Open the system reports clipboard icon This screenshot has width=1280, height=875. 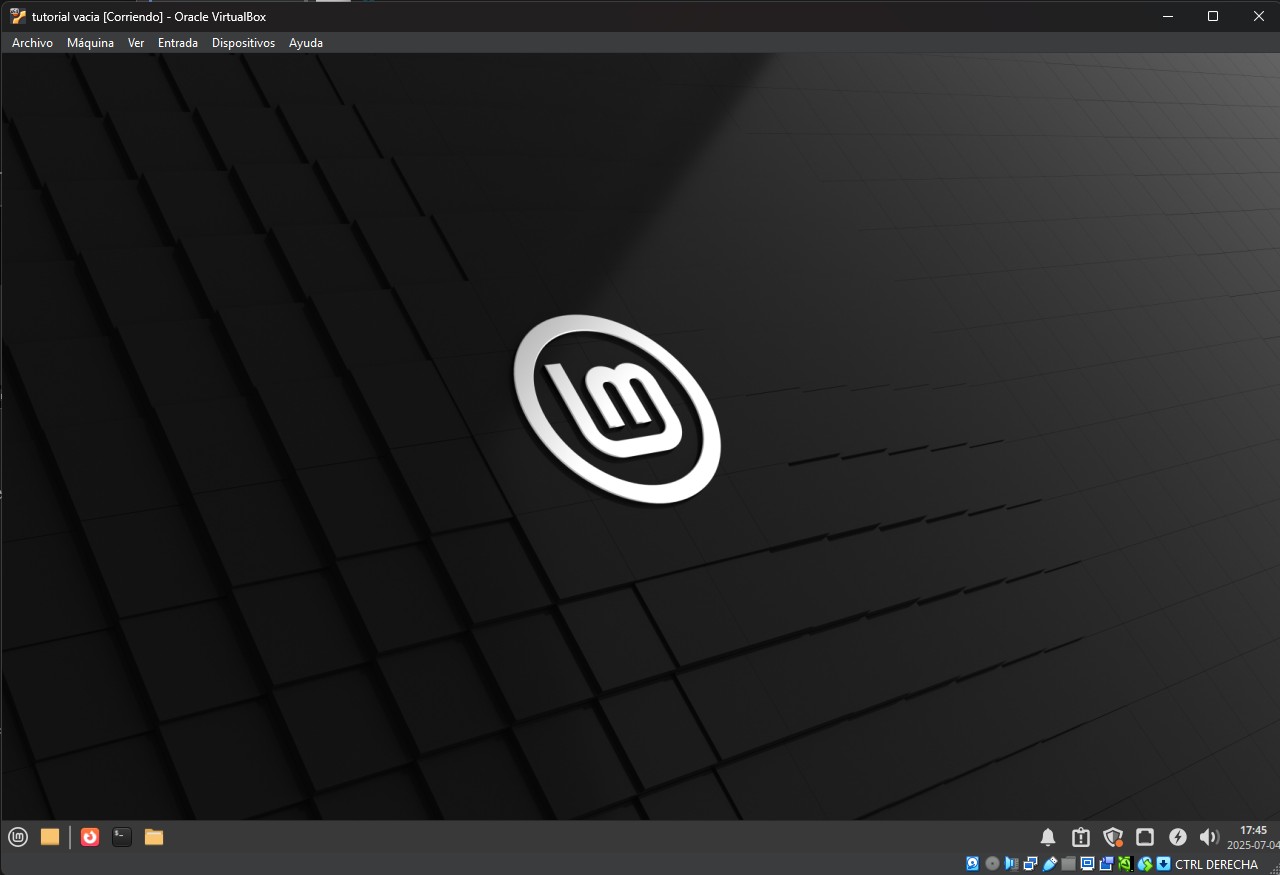[1080, 837]
